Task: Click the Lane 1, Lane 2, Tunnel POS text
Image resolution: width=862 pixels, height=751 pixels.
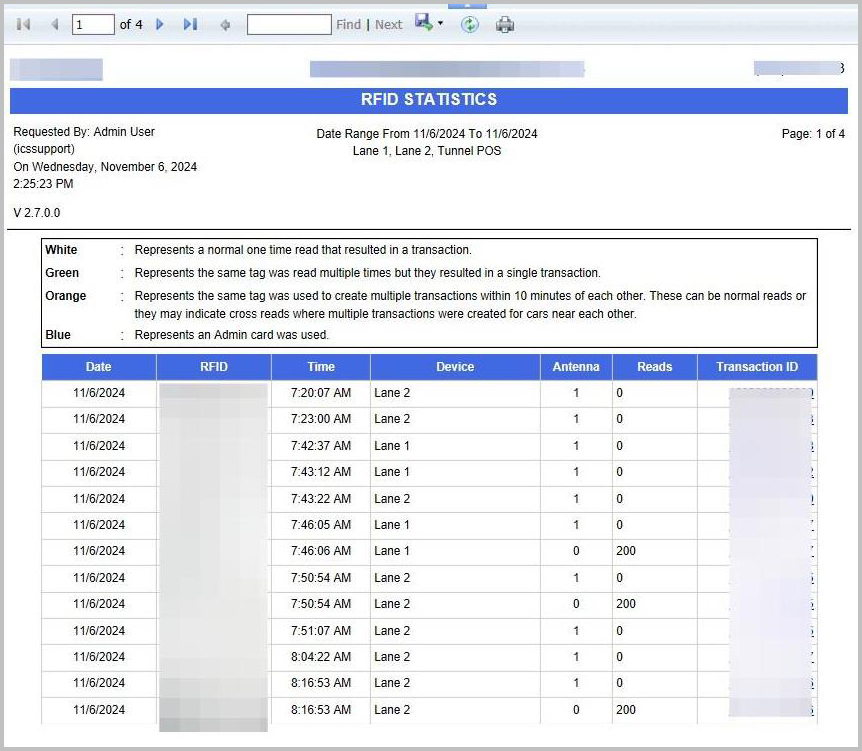Action: 427,151
